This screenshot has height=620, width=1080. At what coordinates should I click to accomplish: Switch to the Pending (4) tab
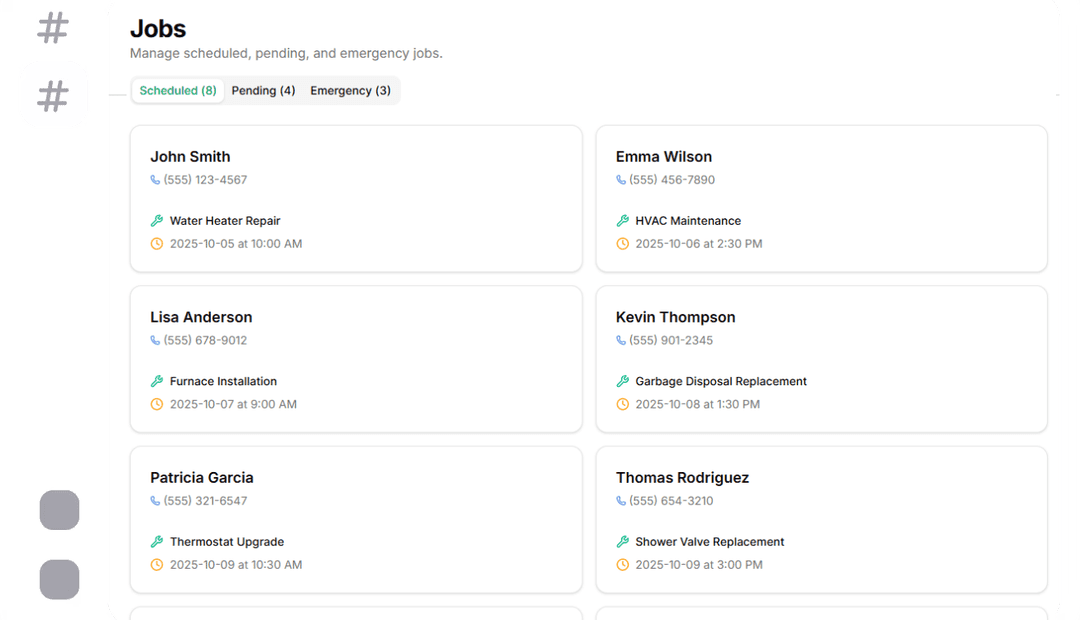tap(263, 91)
